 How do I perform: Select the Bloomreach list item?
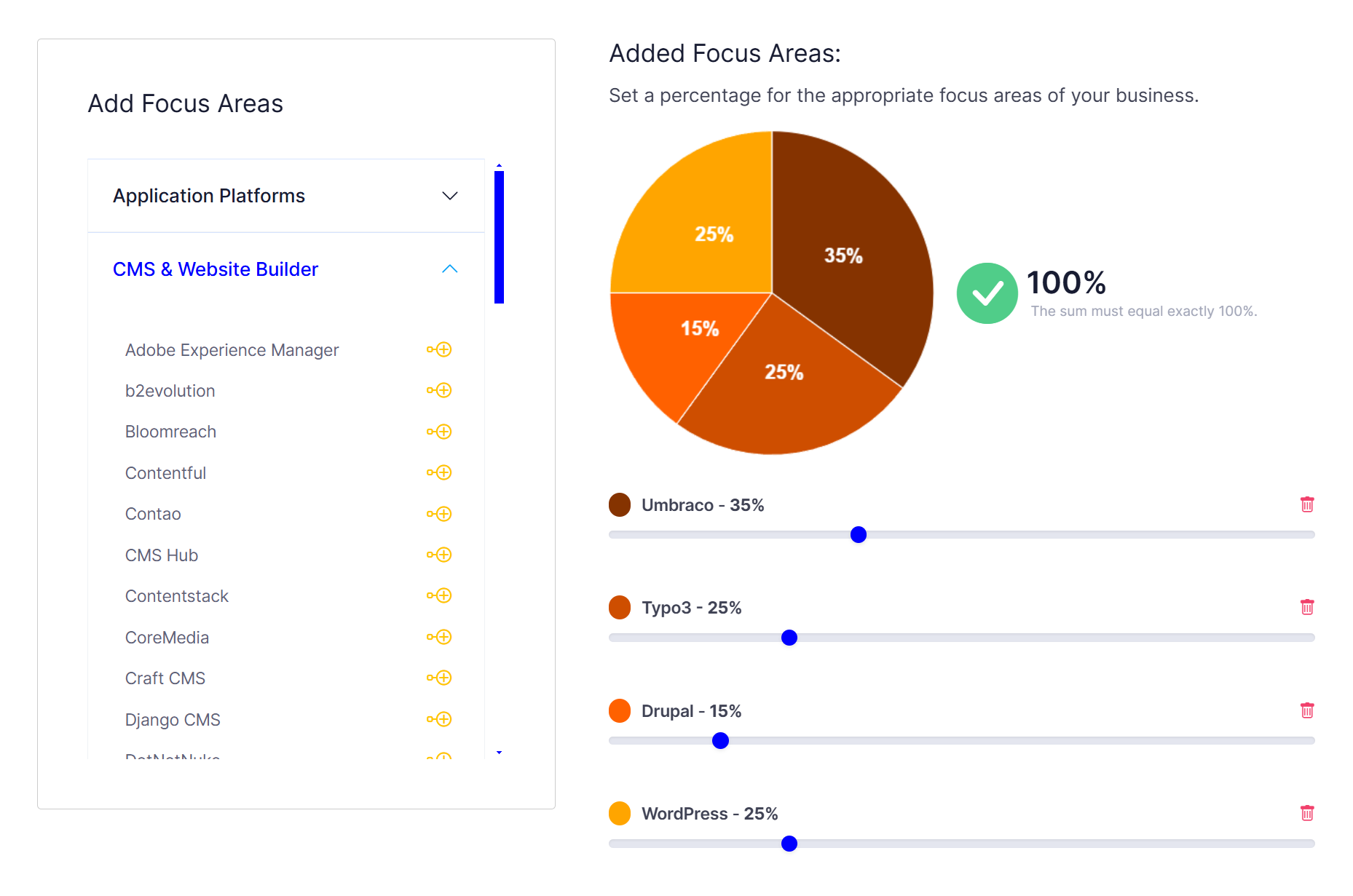coord(170,432)
